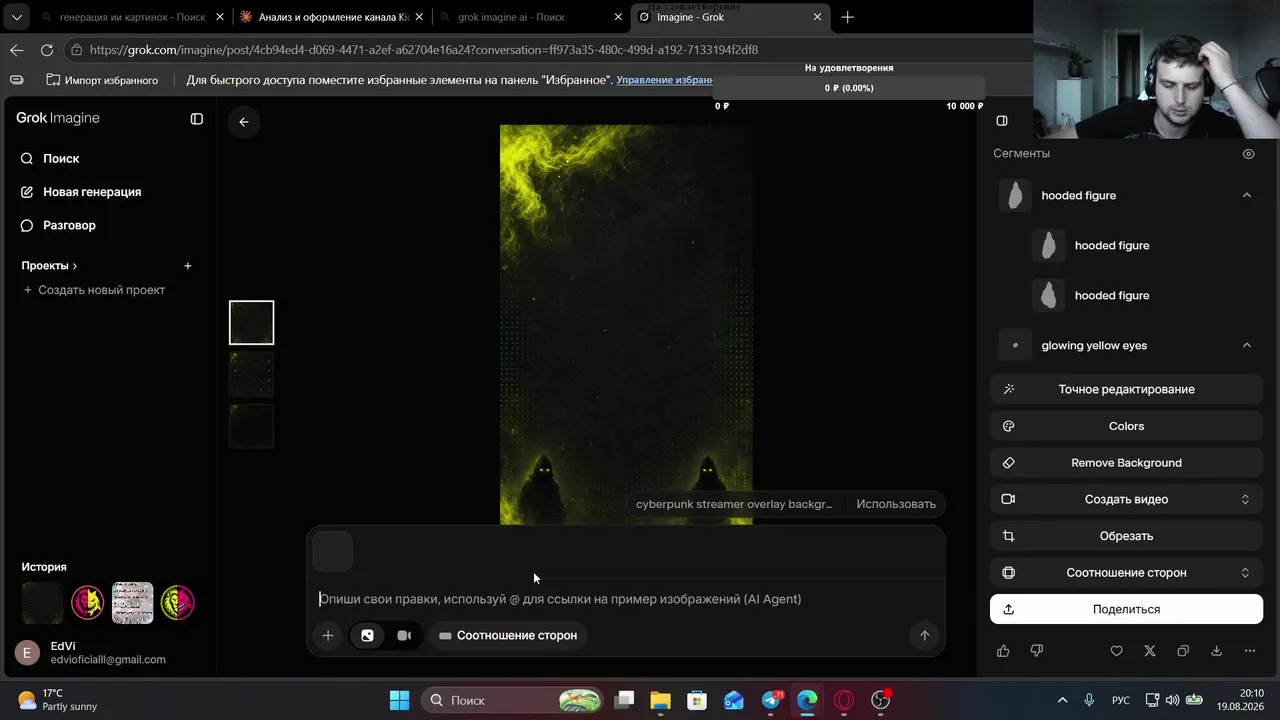Open the Создать видео options
Screen dimensions: 1280x720
(1126, 499)
